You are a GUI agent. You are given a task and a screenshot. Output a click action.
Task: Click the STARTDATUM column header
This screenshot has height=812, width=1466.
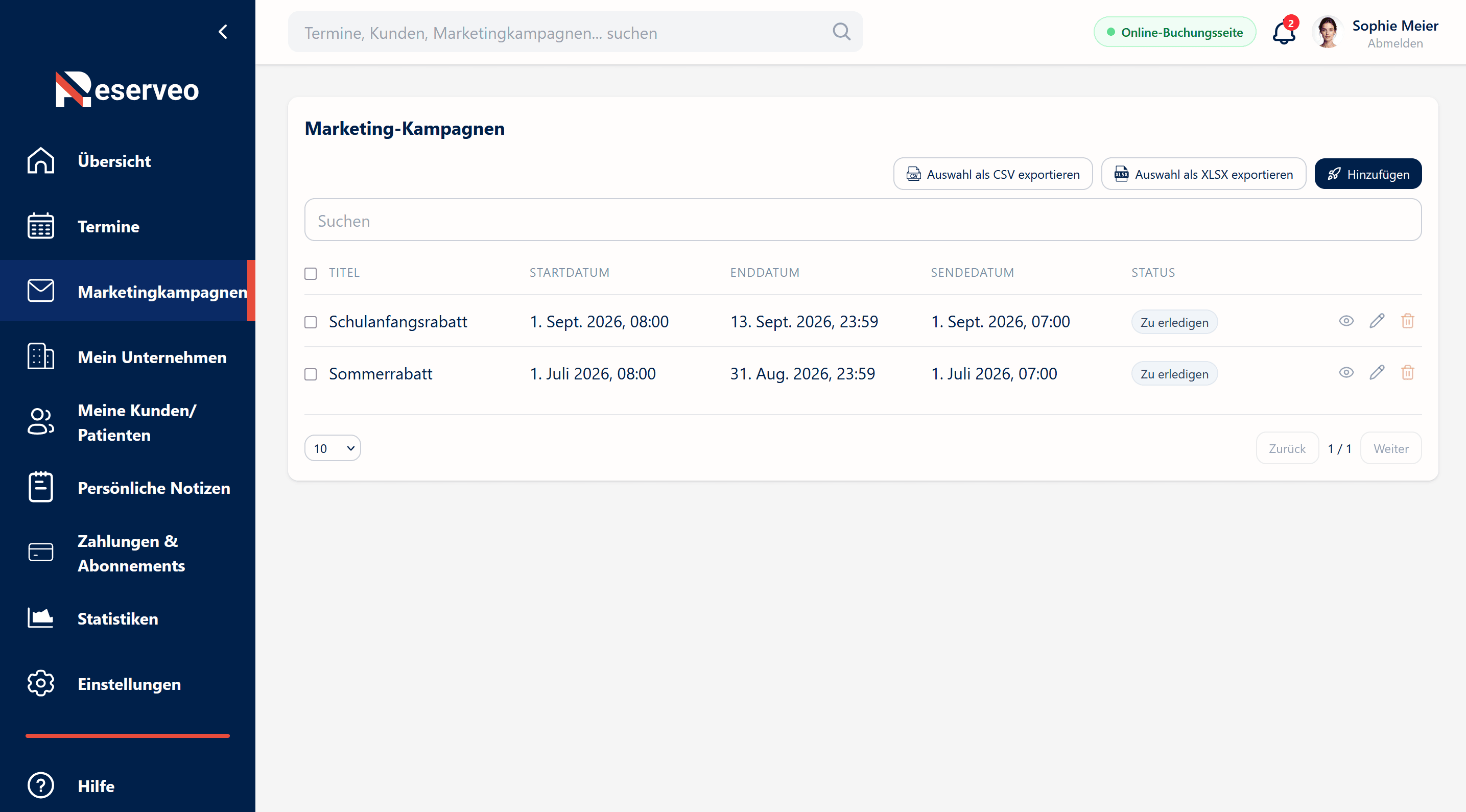tap(569, 273)
